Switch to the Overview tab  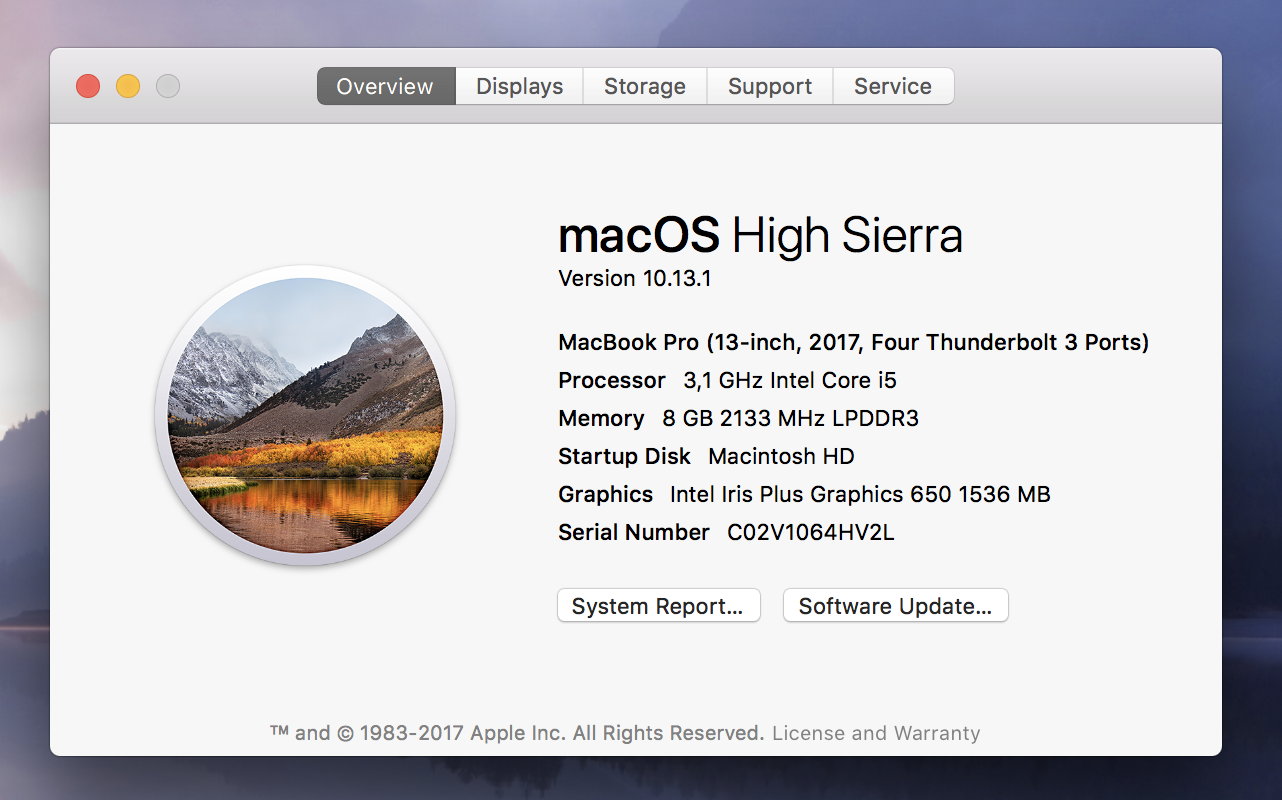pos(386,86)
